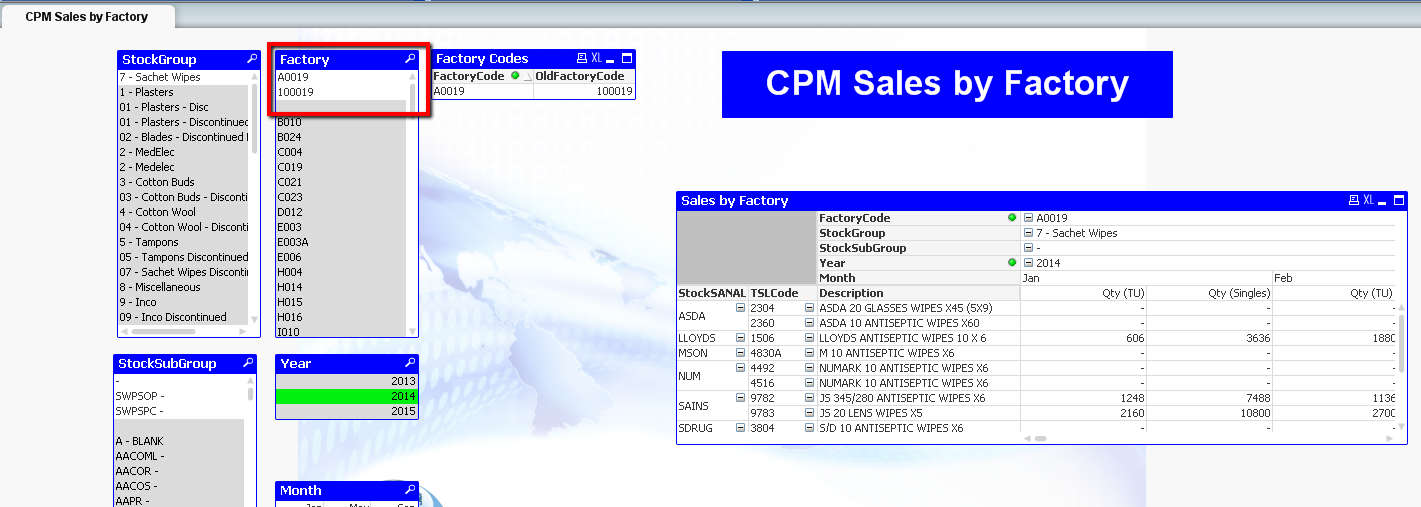Print the Sales by Factory table
The image size is (1421, 507).
tap(1354, 201)
